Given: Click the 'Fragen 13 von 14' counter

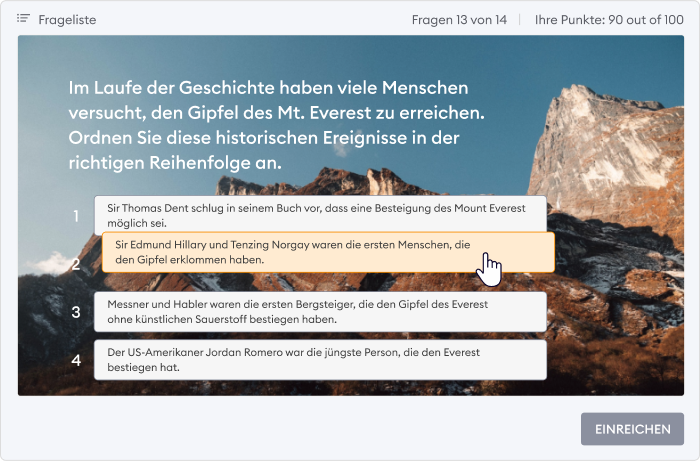Looking at the screenshot, I should (x=459, y=20).
